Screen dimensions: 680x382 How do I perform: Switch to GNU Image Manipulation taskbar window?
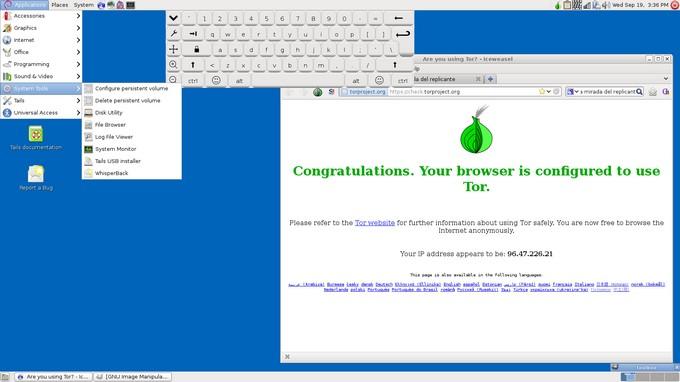(x=133, y=377)
